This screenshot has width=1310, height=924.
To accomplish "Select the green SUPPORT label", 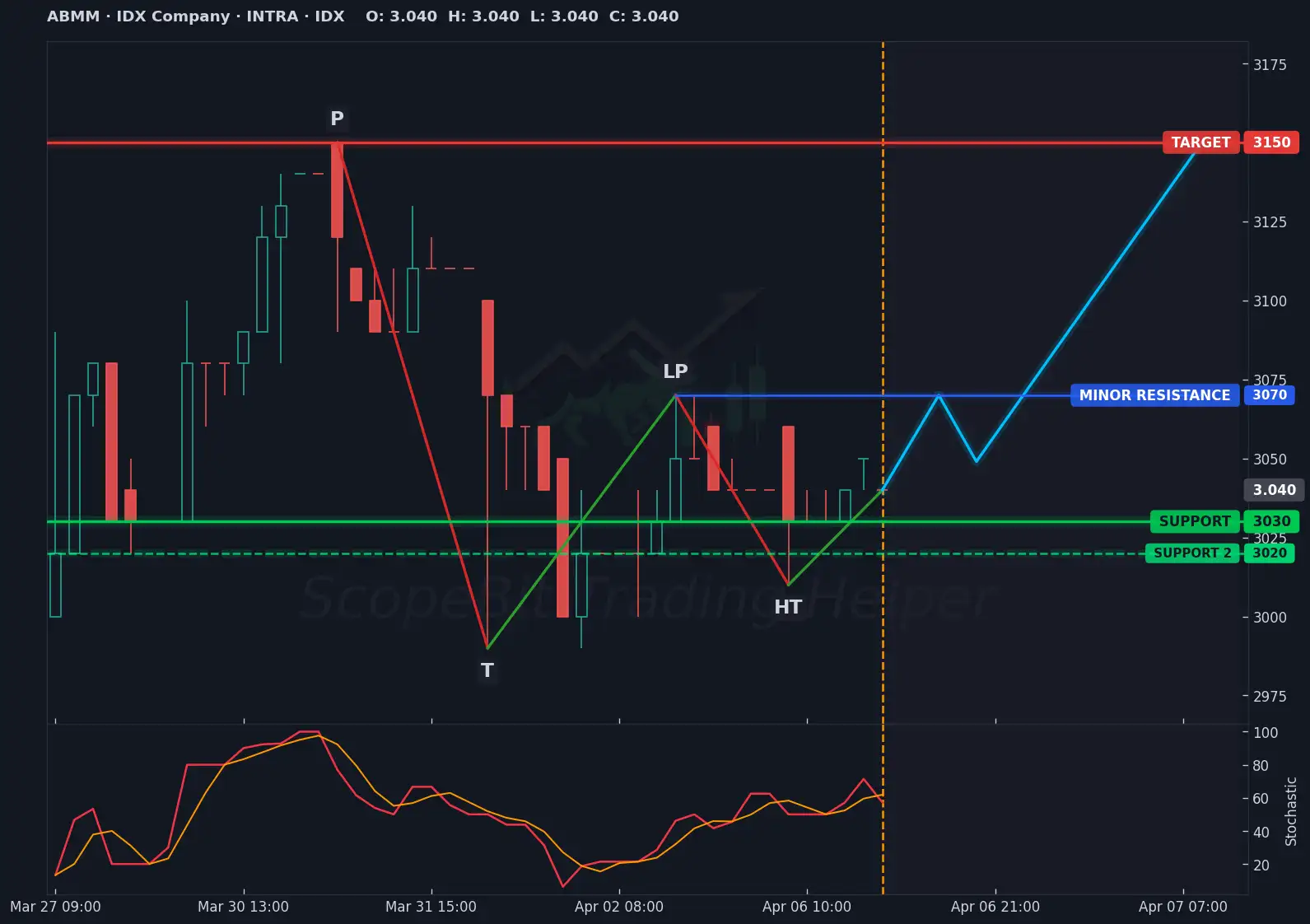I will click(x=1194, y=521).
